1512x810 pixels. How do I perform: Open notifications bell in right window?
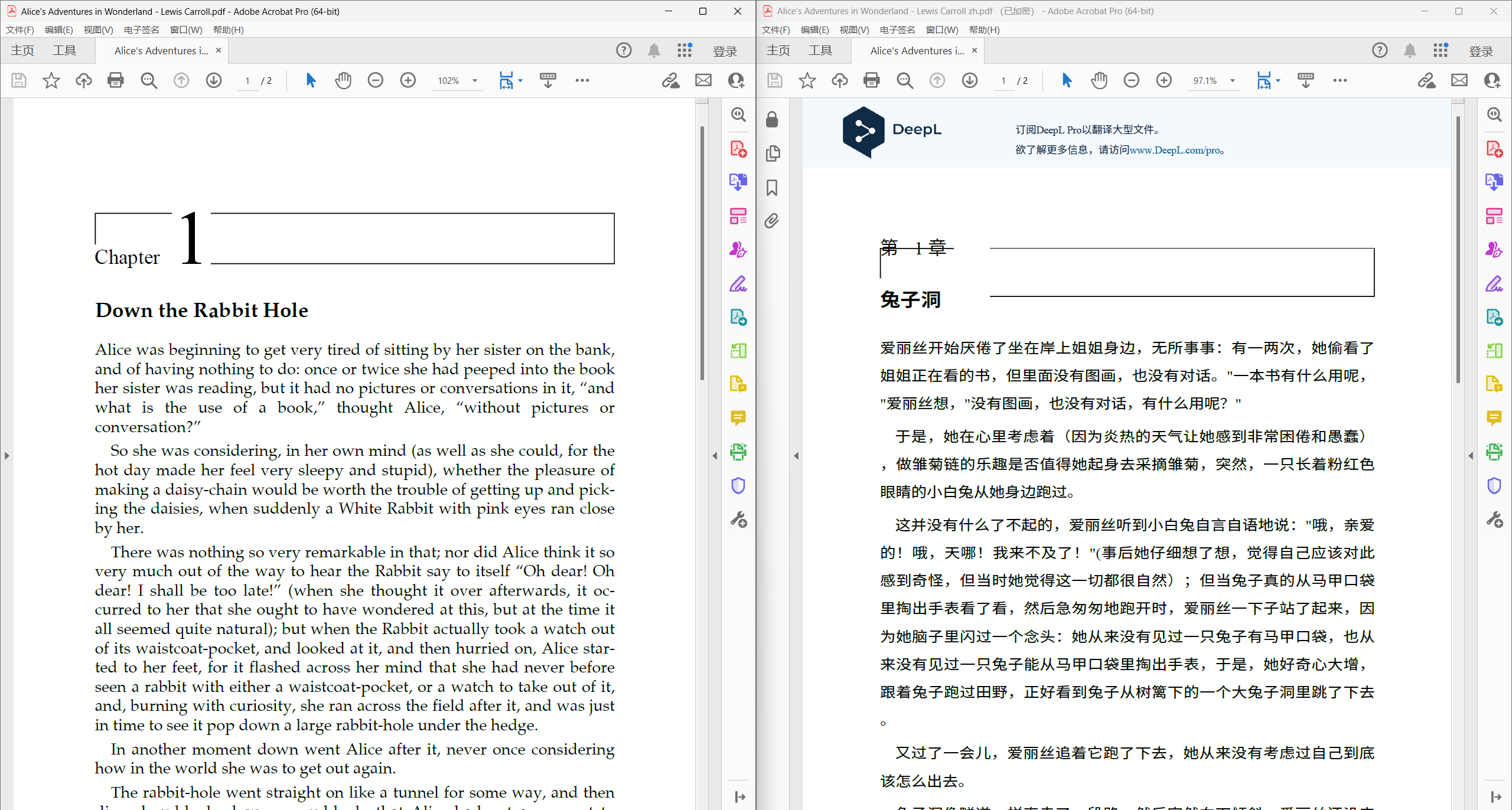pos(1410,51)
